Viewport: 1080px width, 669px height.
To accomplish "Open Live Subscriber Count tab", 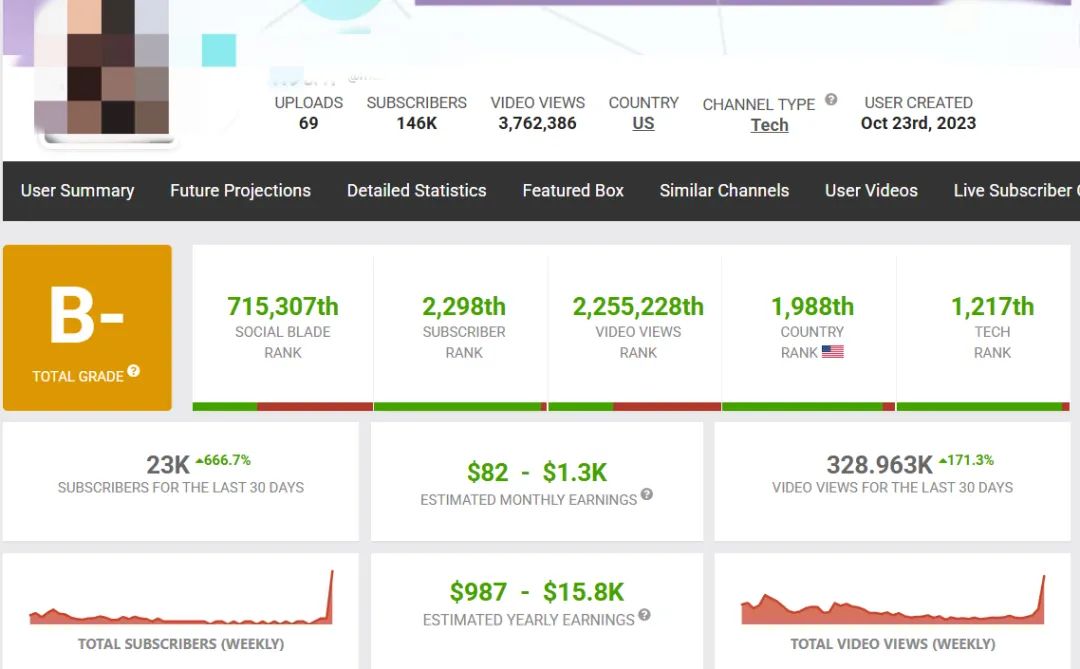I will pos(1015,191).
